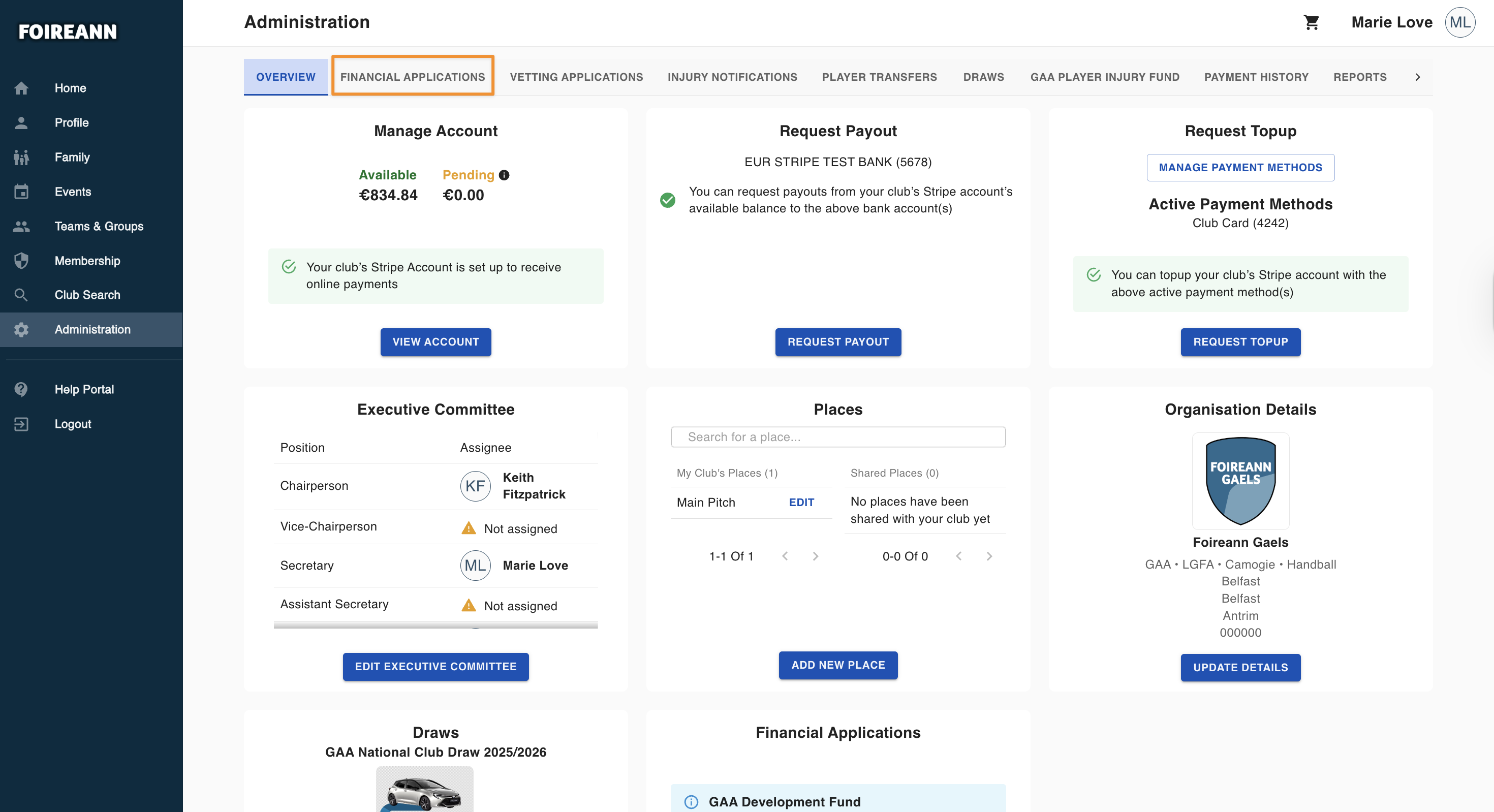Click the Profile person icon

[x=21, y=122]
